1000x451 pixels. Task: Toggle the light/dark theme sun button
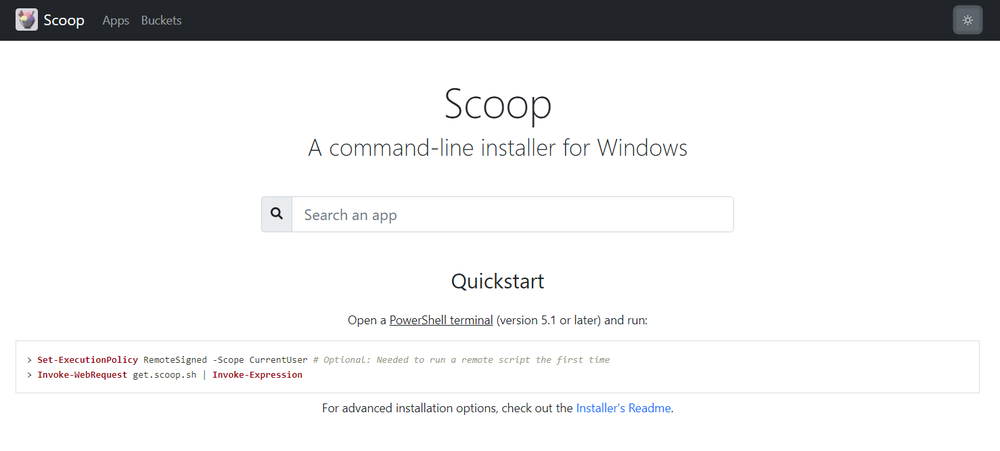click(967, 20)
